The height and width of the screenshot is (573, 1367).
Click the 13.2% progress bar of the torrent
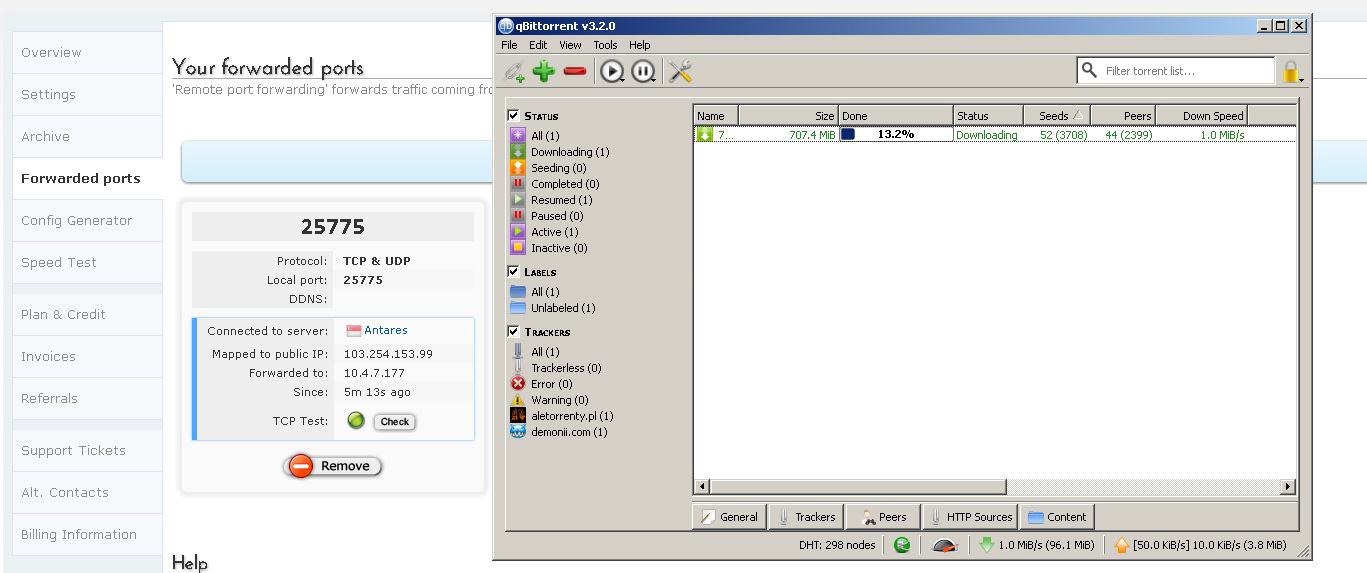point(896,134)
